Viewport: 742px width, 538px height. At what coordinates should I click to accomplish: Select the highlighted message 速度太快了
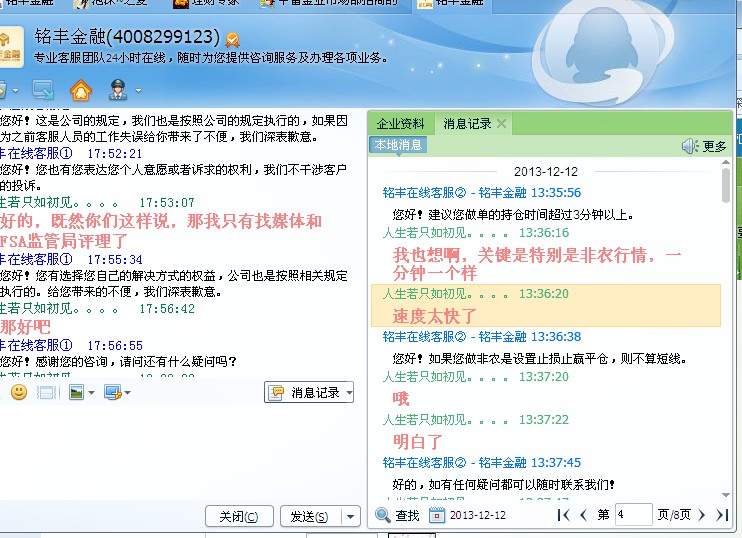[546, 306]
